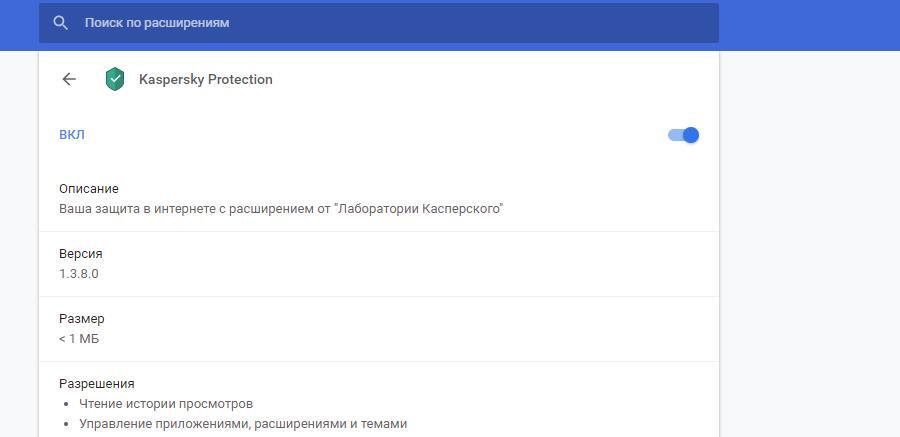Viewport: 900px width, 437px height.
Task: Click the "Управление приложениями, расширениями и темами" permission
Action: pyautogui.click(x=243, y=424)
